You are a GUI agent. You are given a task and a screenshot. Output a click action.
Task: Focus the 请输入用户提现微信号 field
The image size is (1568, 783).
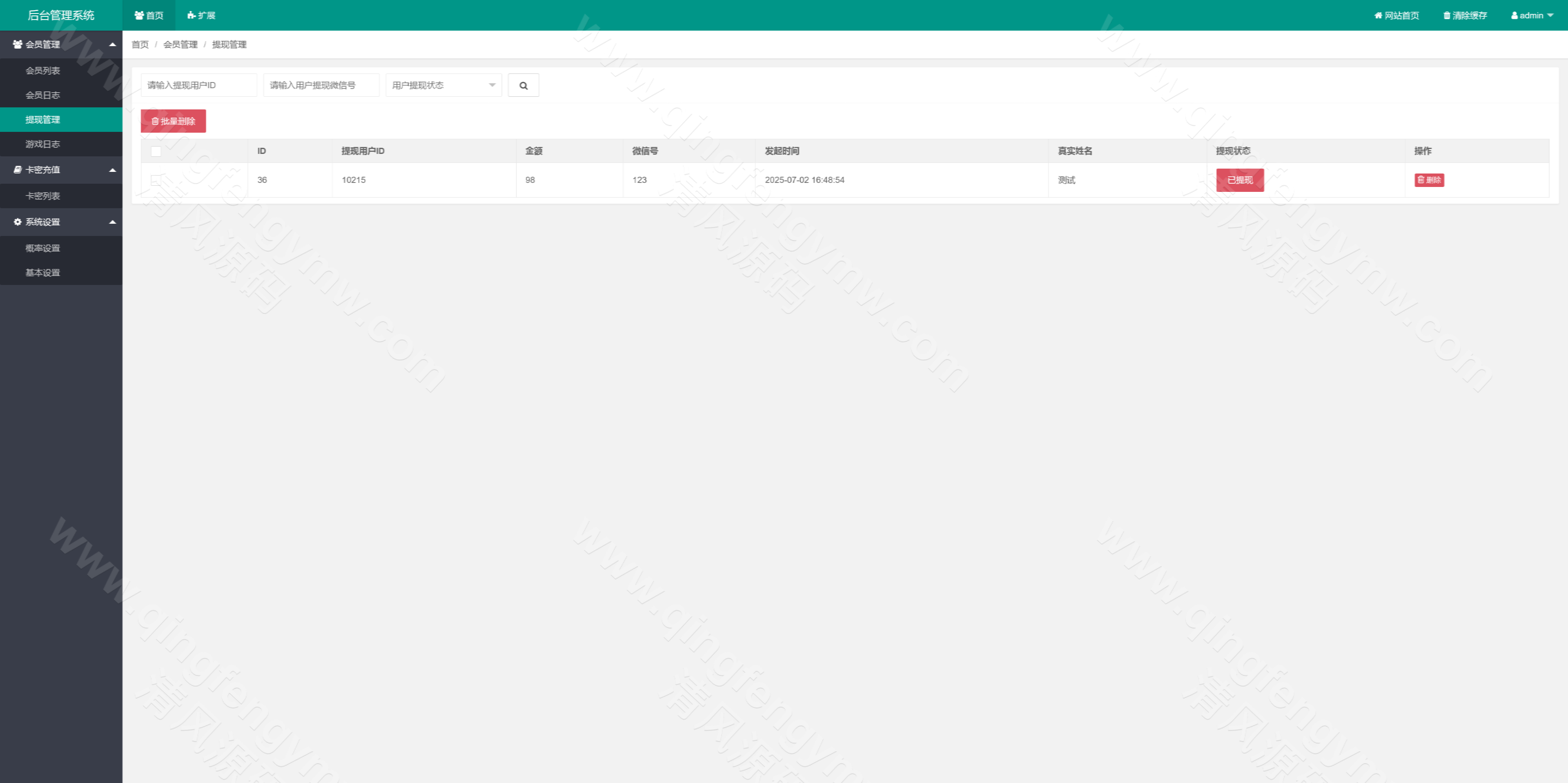click(321, 85)
